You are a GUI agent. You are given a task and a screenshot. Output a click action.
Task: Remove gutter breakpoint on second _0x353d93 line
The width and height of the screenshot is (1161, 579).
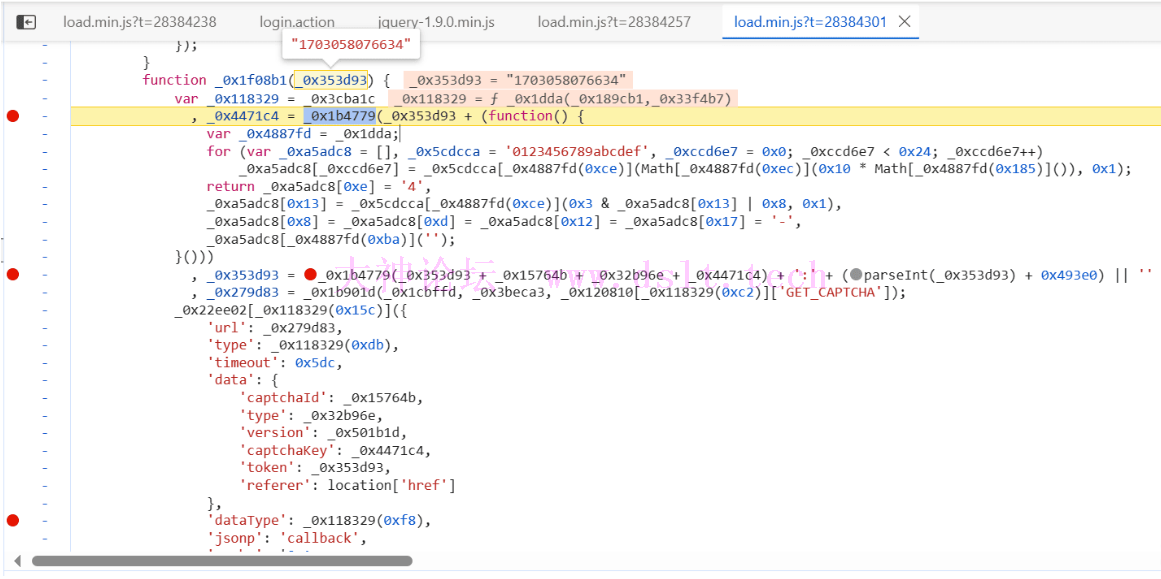click(13, 274)
